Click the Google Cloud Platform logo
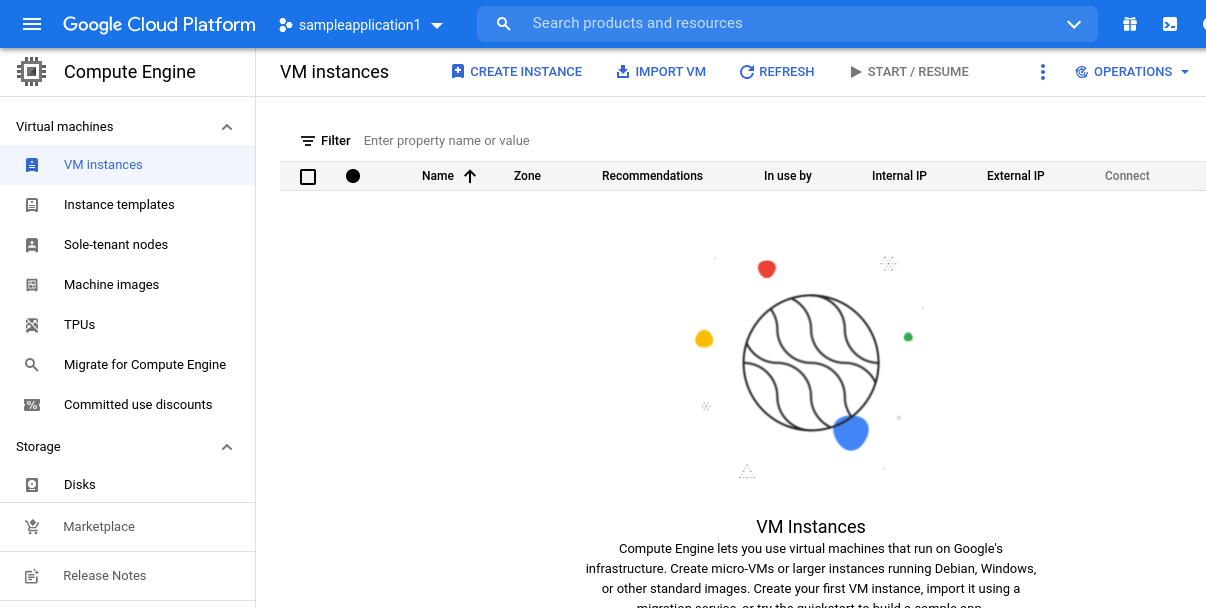The width and height of the screenshot is (1206, 608). 159,24
